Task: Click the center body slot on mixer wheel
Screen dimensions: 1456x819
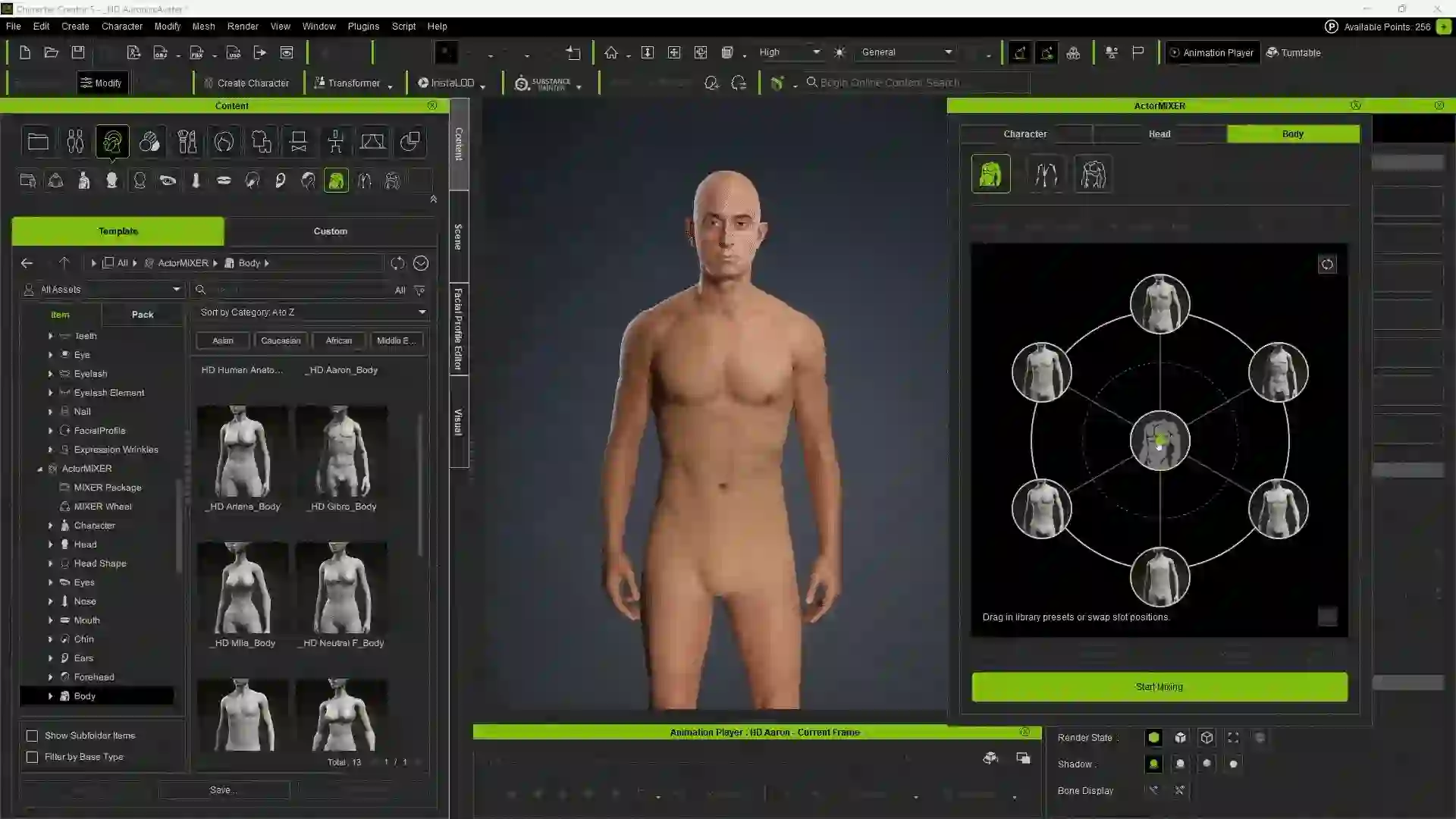Action: [1159, 441]
